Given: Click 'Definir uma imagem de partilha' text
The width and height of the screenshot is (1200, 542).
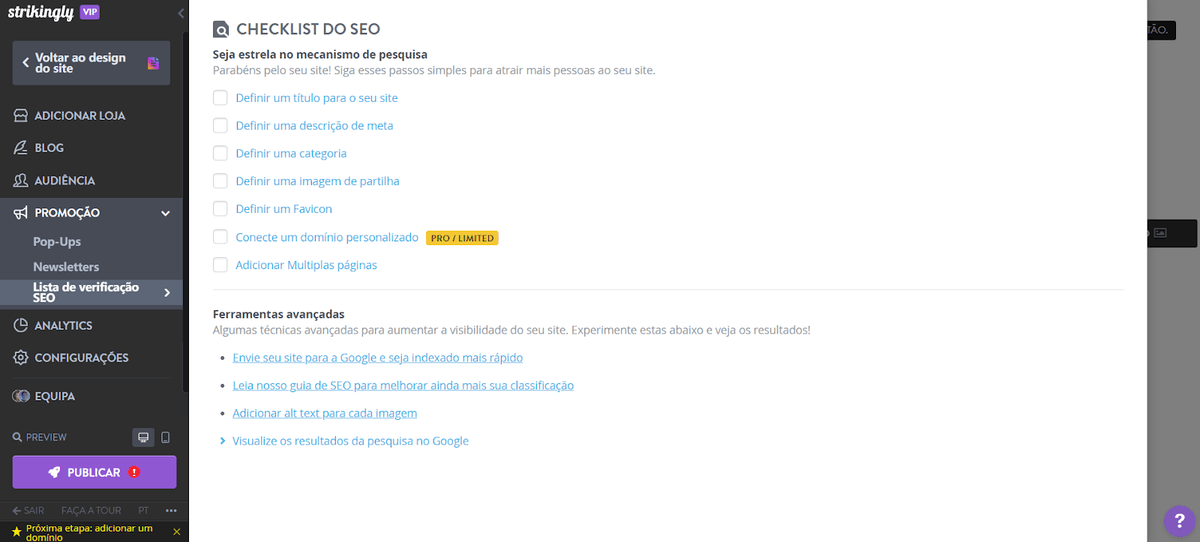Looking at the screenshot, I should click(317, 181).
